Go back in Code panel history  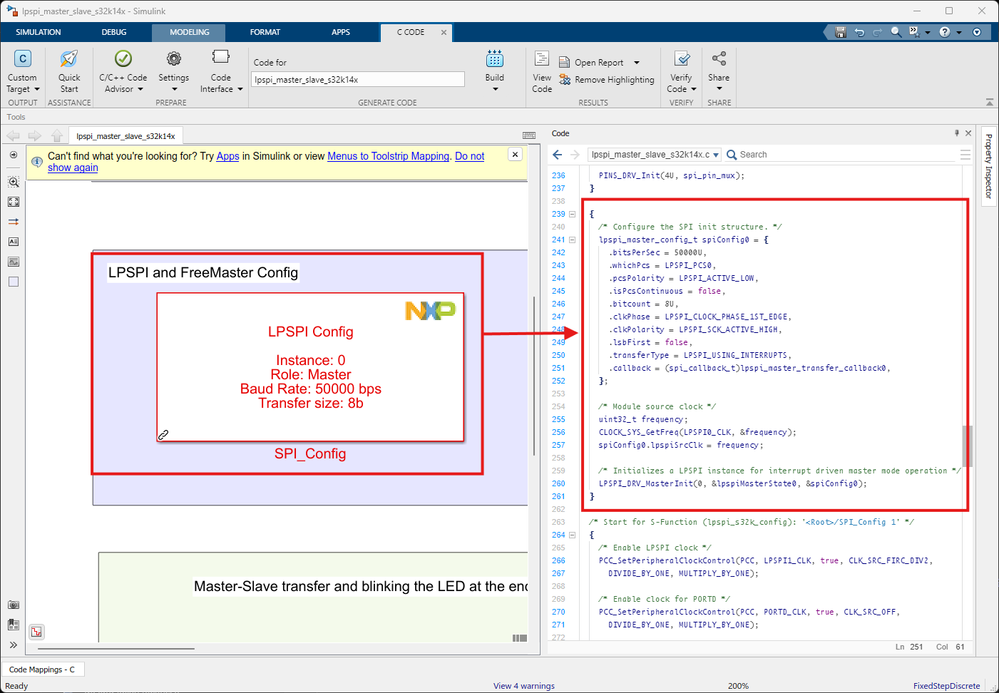[x=557, y=154]
